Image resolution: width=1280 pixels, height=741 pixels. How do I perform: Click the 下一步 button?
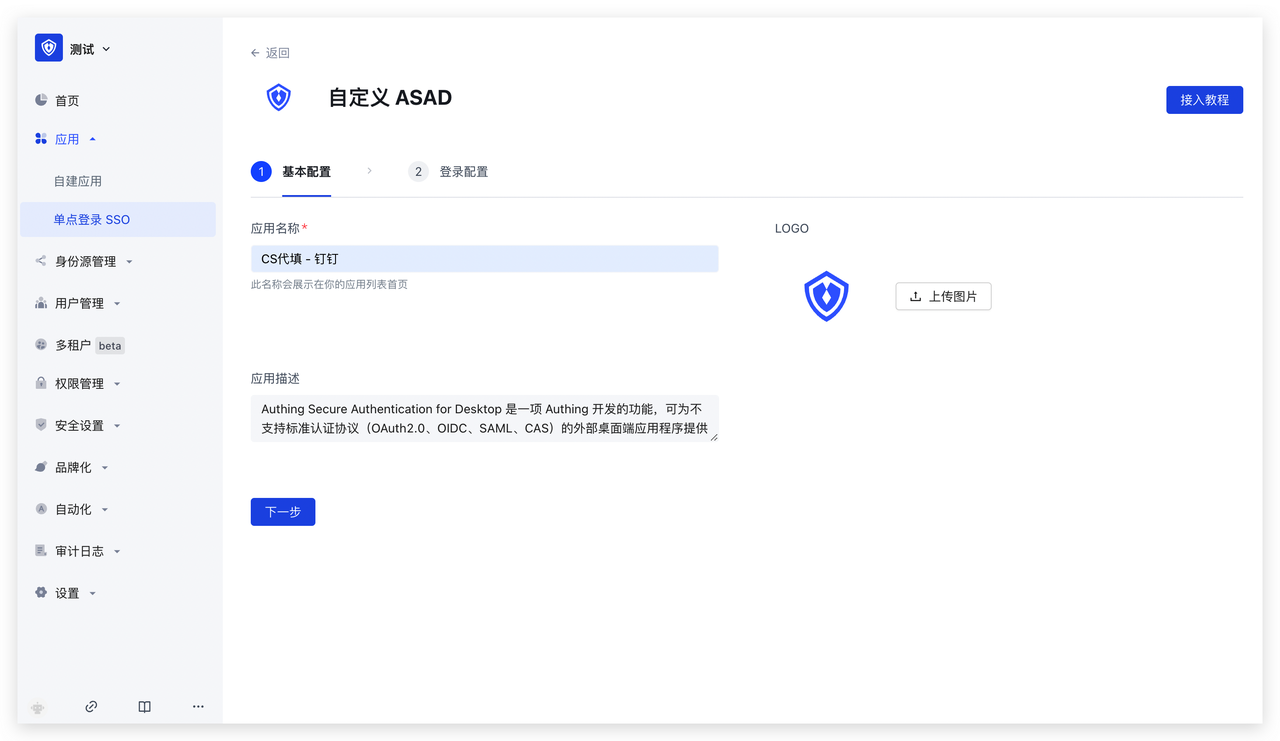point(283,512)
